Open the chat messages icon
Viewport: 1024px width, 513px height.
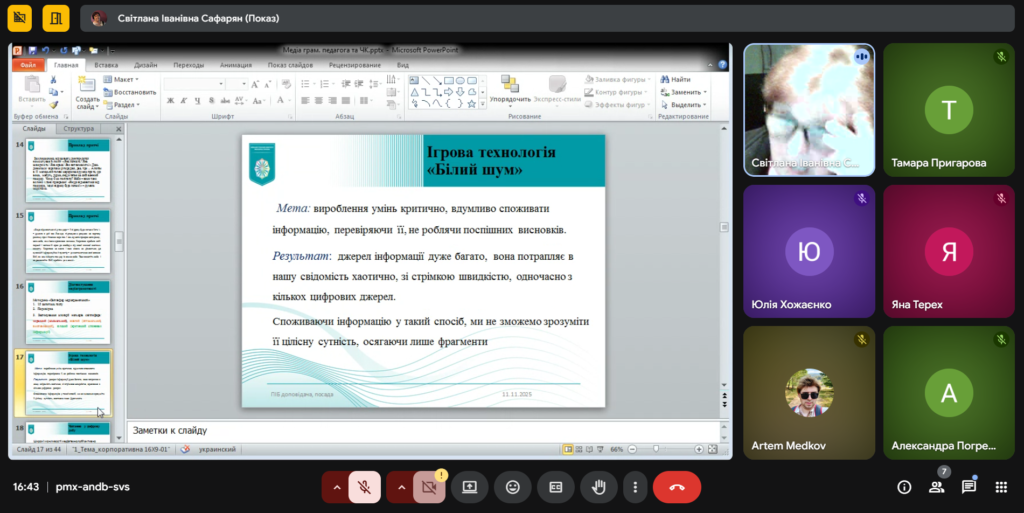click(969, 487)
